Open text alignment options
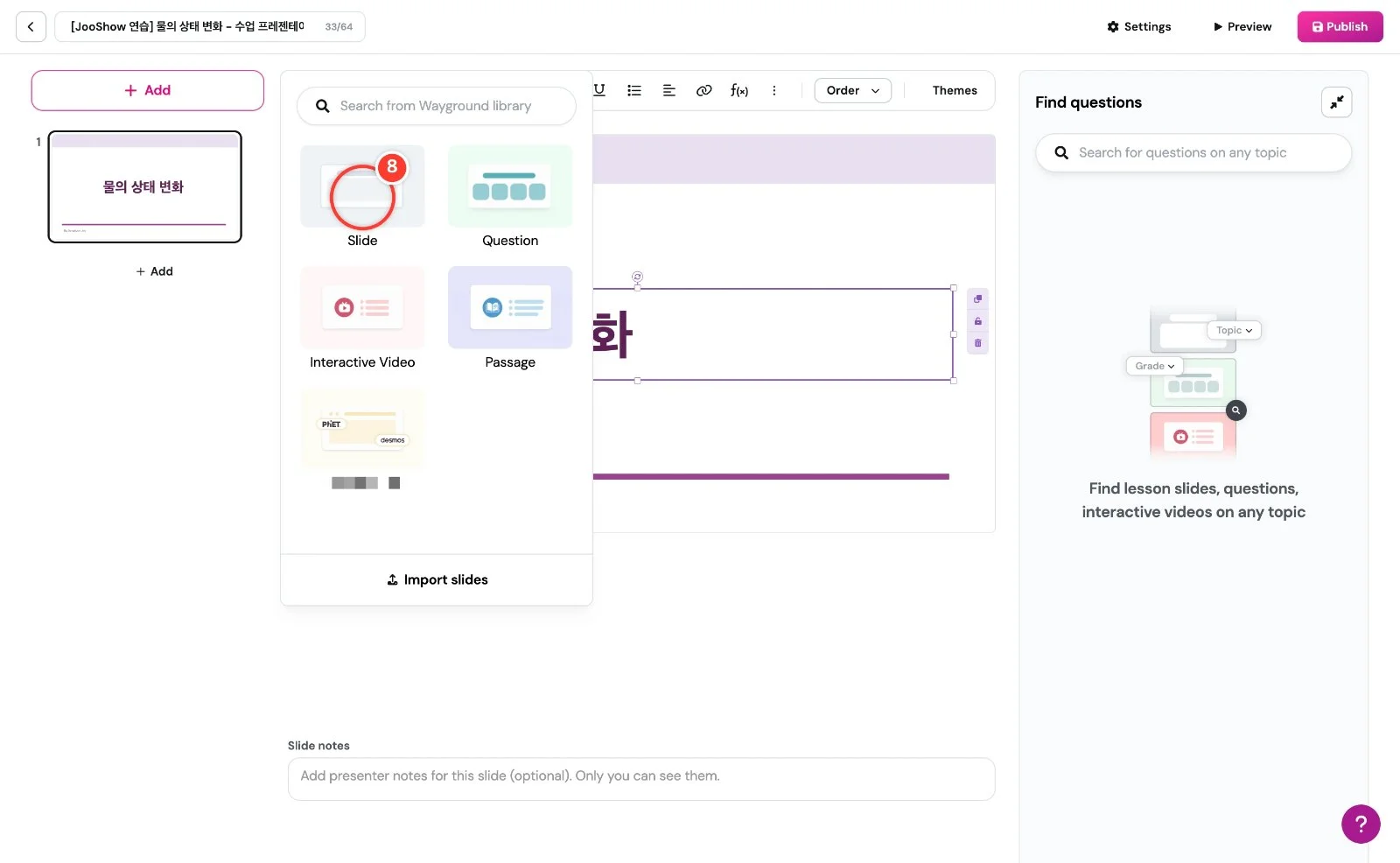This screenshot has height=863, width=1400. [669, 90]
